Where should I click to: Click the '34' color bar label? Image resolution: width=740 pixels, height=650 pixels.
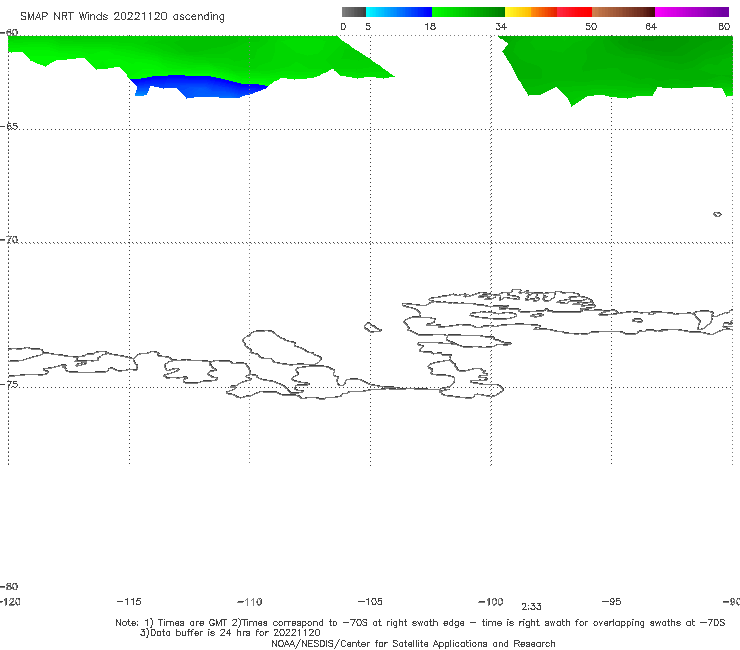[x=501, y=26]
